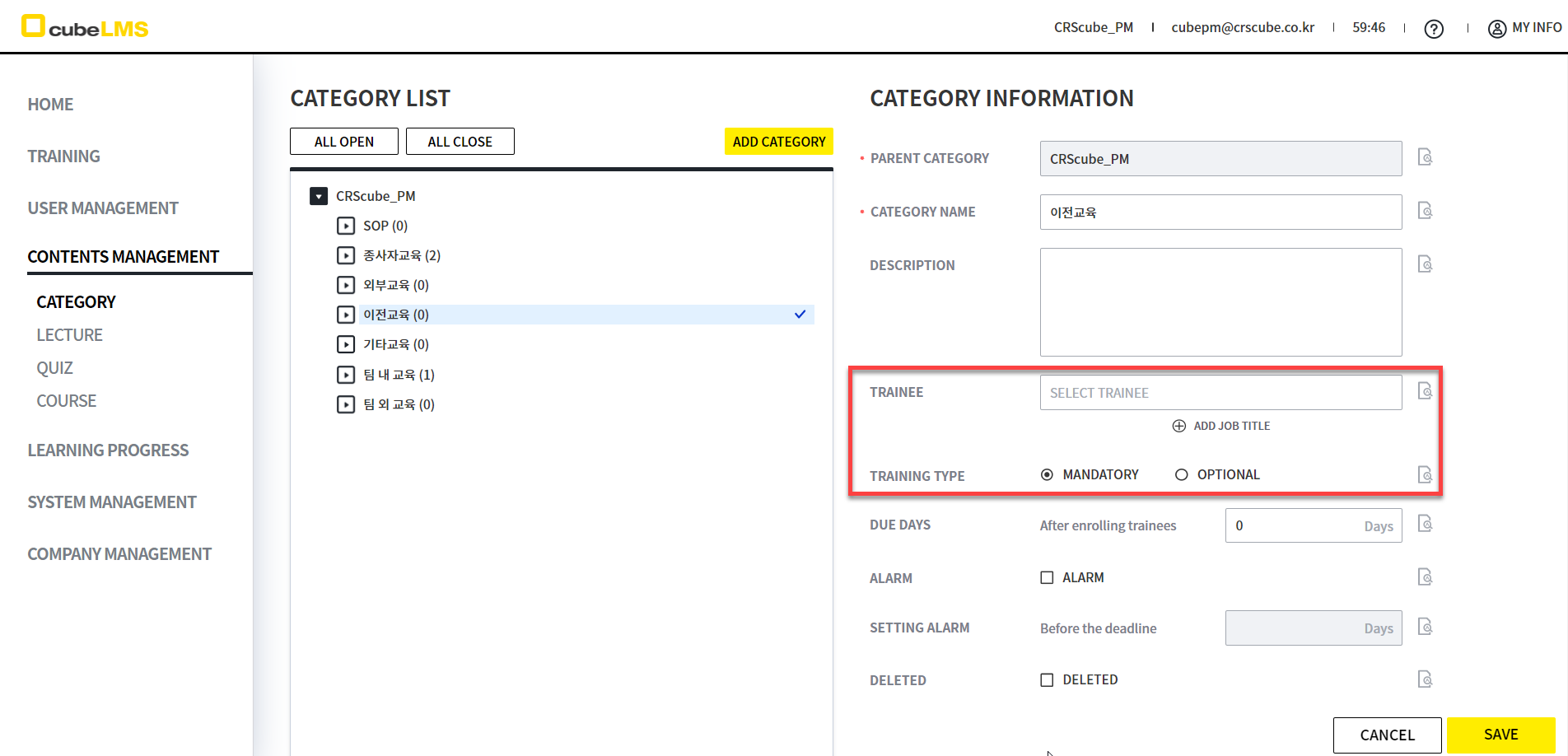The height and width of the screenshot is (756, 1568).
Task: Click the history icon beside Due Days
Action: [1425, 524]
